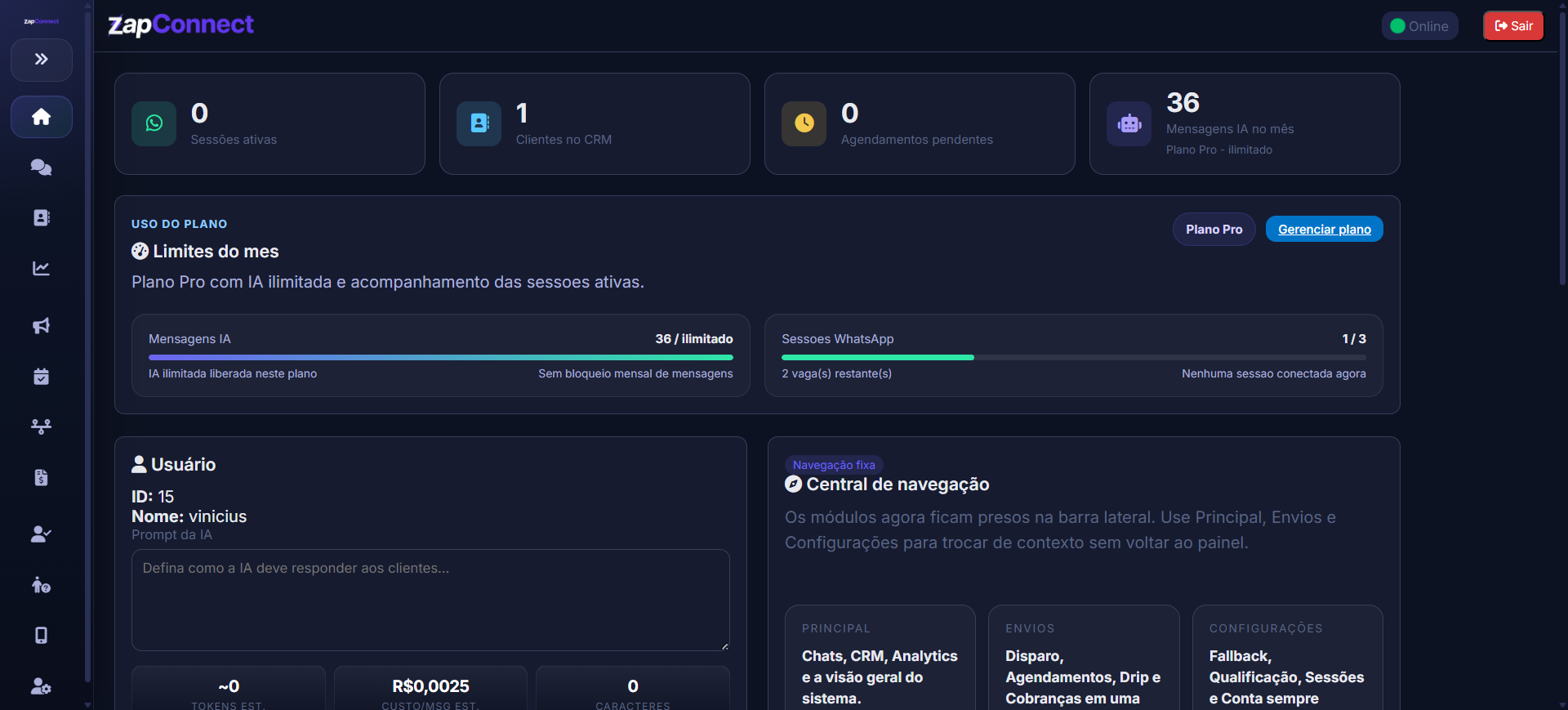This screenshot has width=1568, height=710.
Task: Open the Chats sidebar icon
Action: click(42, 167)
